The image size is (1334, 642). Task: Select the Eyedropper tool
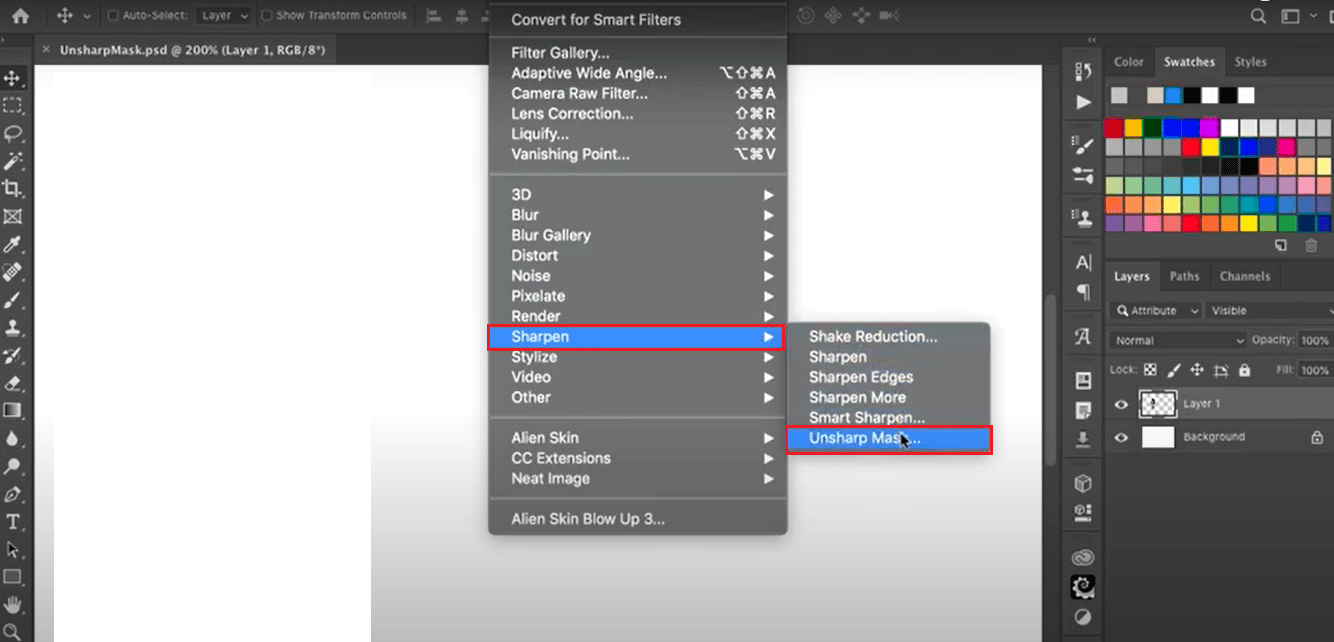pyautogui.click(x=13, y=244)
